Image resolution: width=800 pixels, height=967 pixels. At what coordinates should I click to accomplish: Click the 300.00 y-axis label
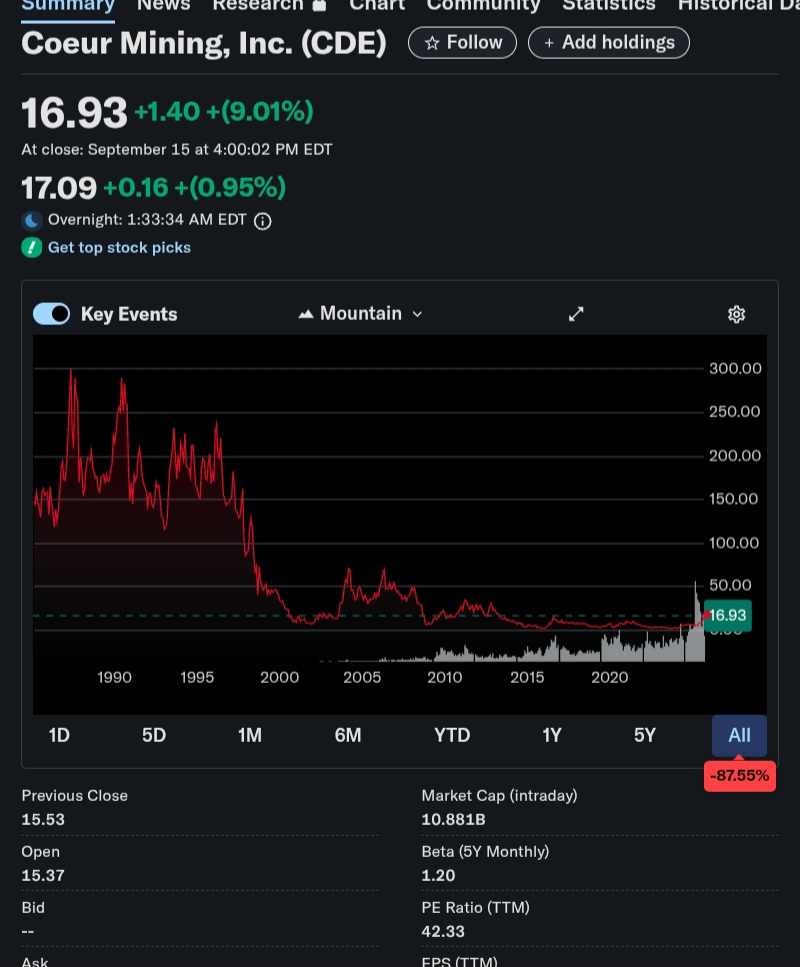click(x=735, y=369)
